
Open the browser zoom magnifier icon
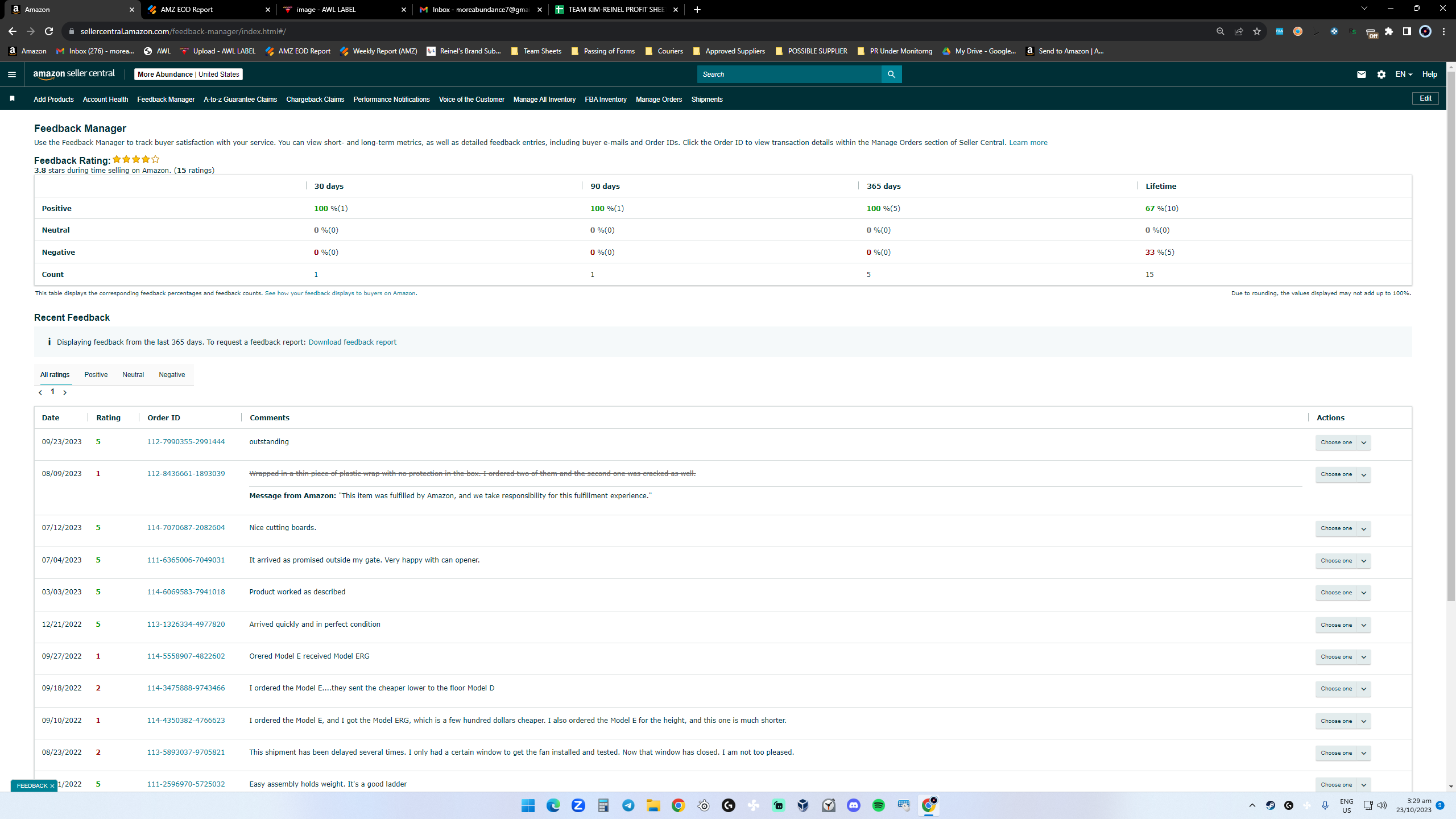tap(1220, 31)
